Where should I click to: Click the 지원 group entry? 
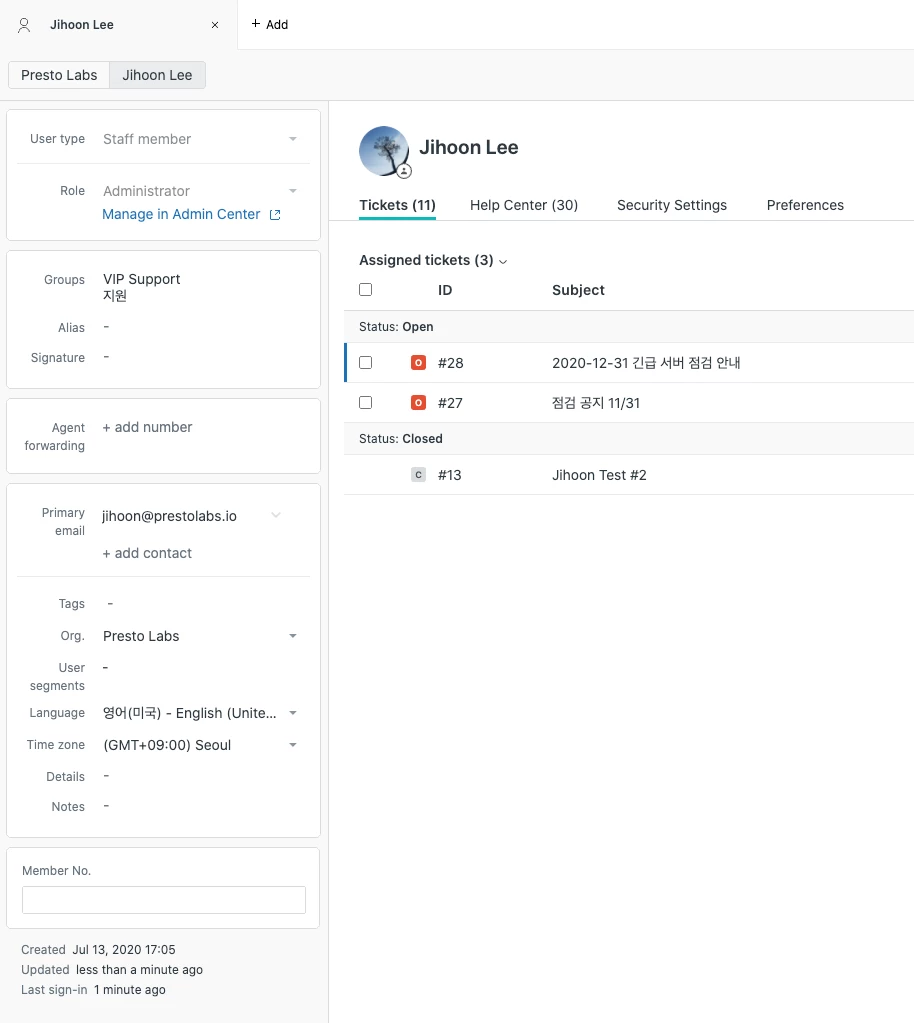[x=115, y=296]
